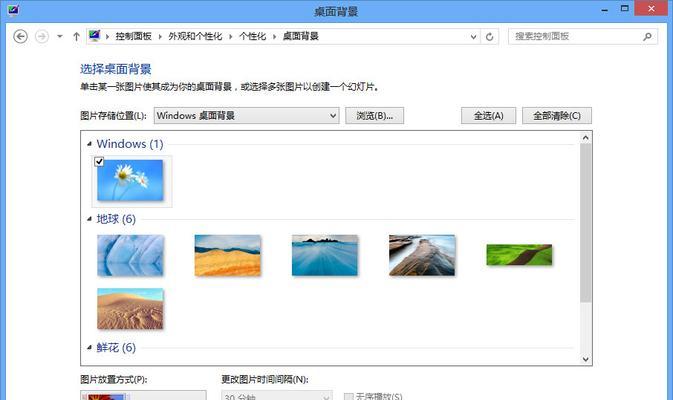673x400 pixels.
Task: Click the 桌面背景 breadcrumb
Action: 300,36
